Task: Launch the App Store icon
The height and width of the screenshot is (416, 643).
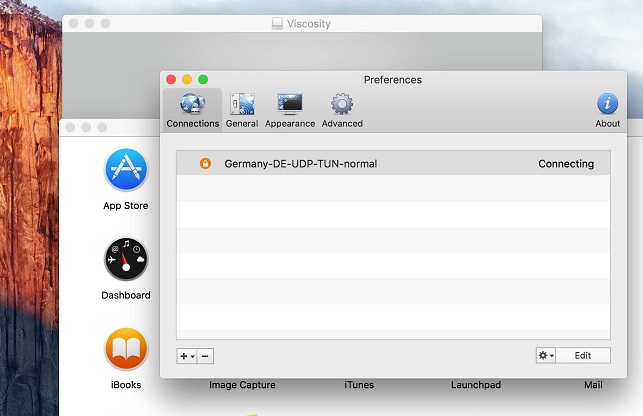Action: (126, 171)
